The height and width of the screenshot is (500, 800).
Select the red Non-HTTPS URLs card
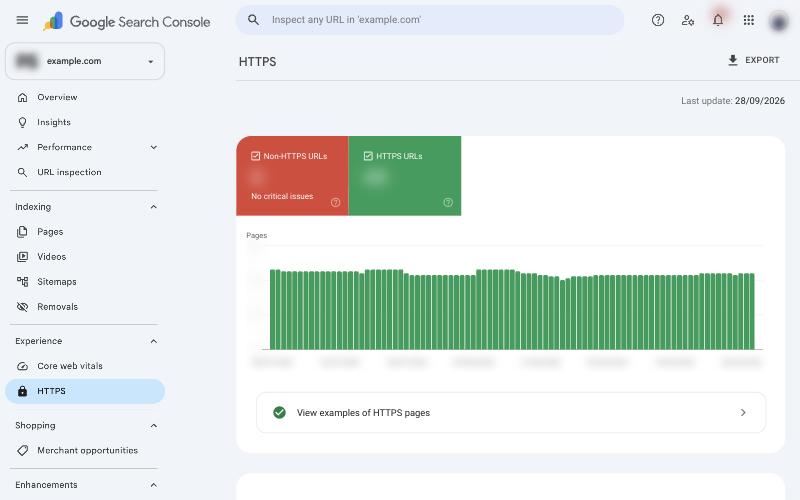pyautogui.click(x=292, y=176)
